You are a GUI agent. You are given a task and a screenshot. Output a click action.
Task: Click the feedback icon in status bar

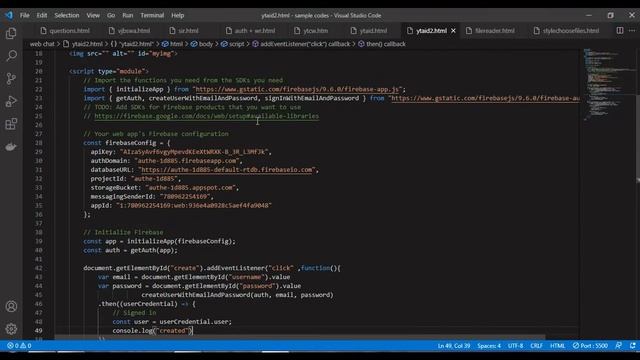619,346
